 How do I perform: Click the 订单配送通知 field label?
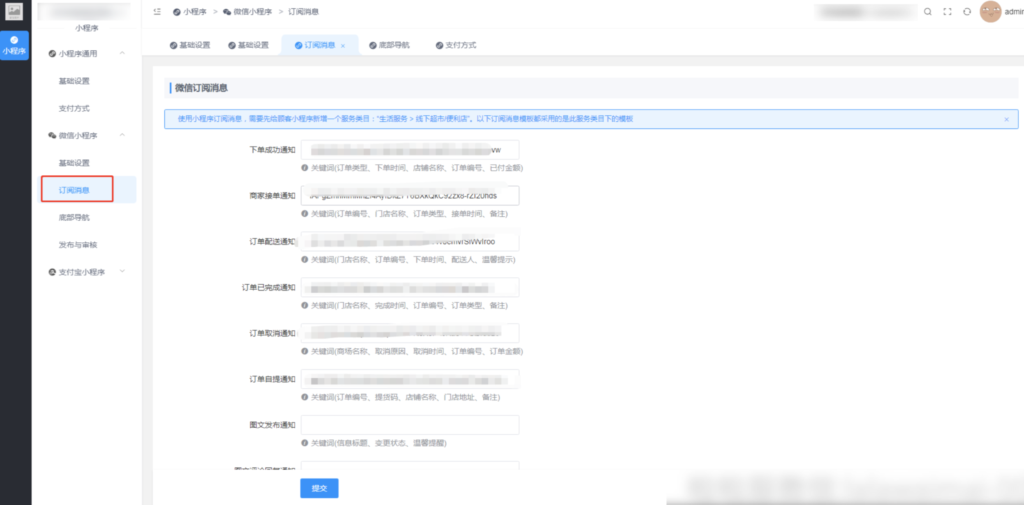[272, 242]
